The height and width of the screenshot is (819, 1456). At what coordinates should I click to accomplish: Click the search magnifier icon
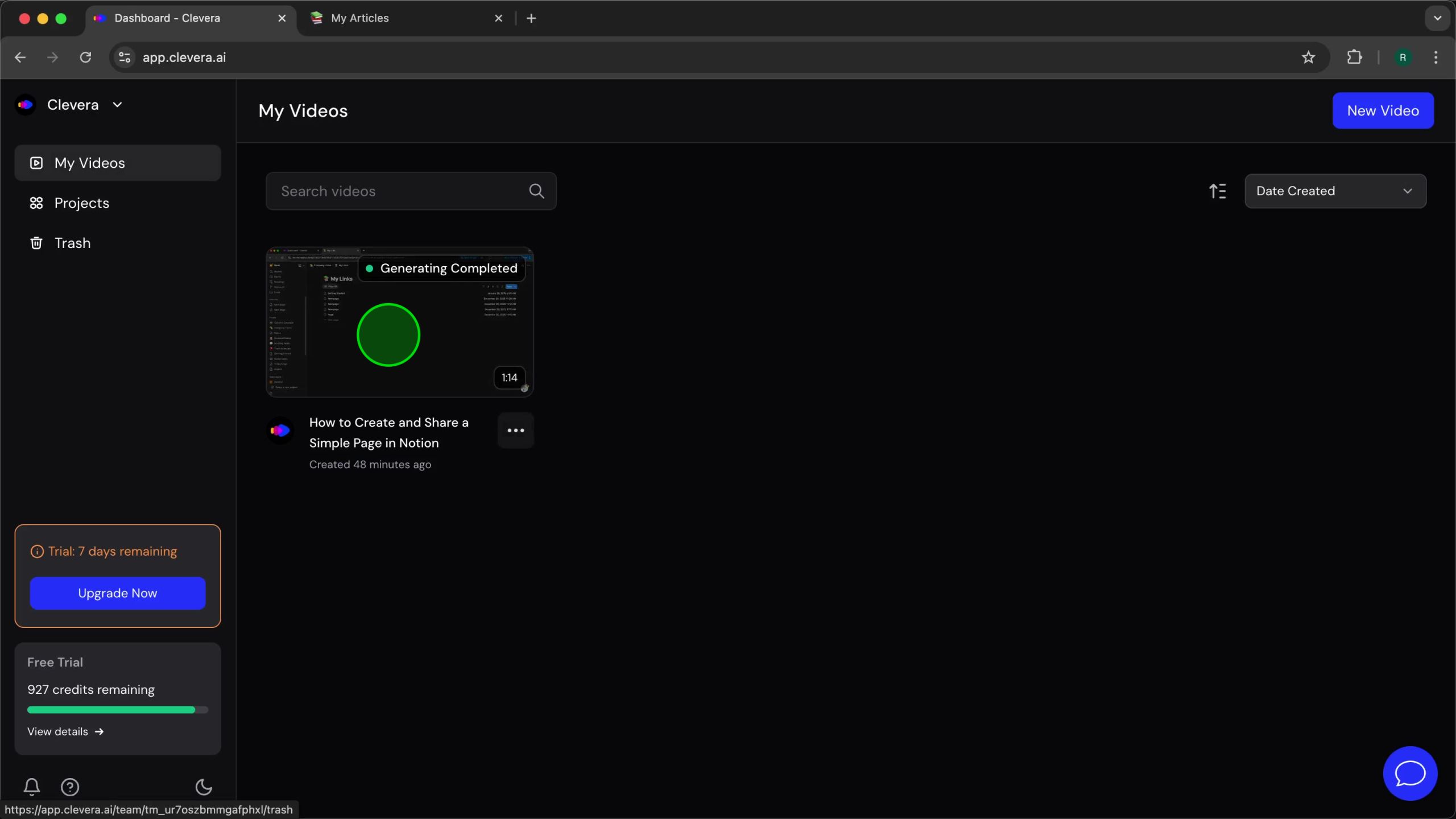[536, 191]
